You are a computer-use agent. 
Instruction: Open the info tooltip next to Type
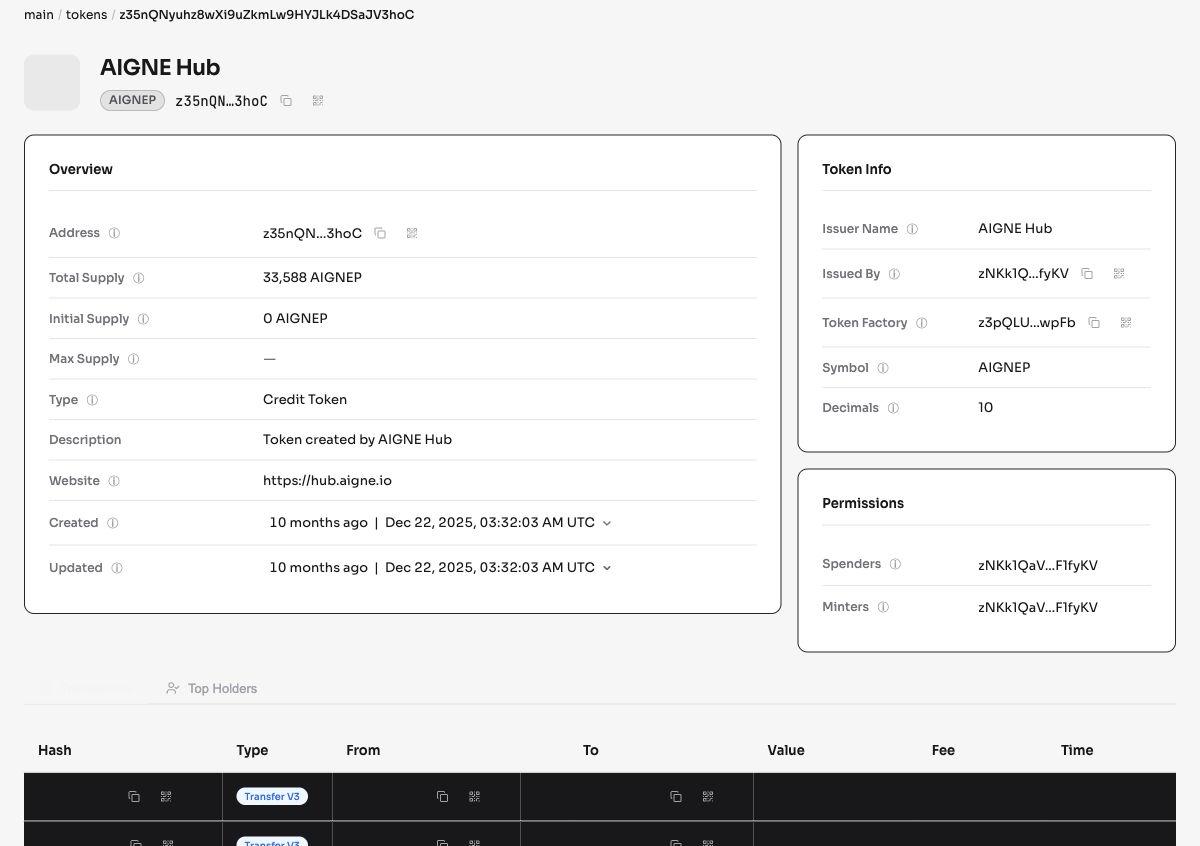coord(92,400)
